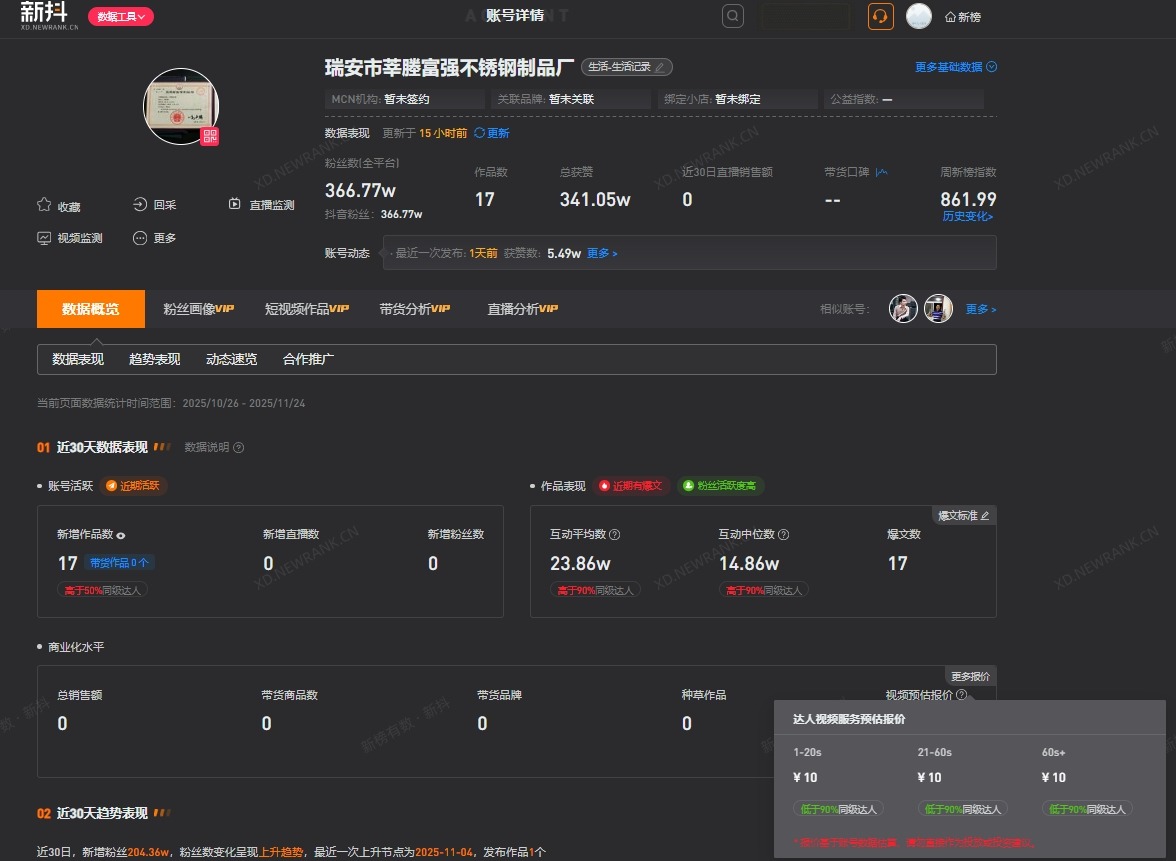Switch to the 趋势表现 sub-tab

pos(155,359)
